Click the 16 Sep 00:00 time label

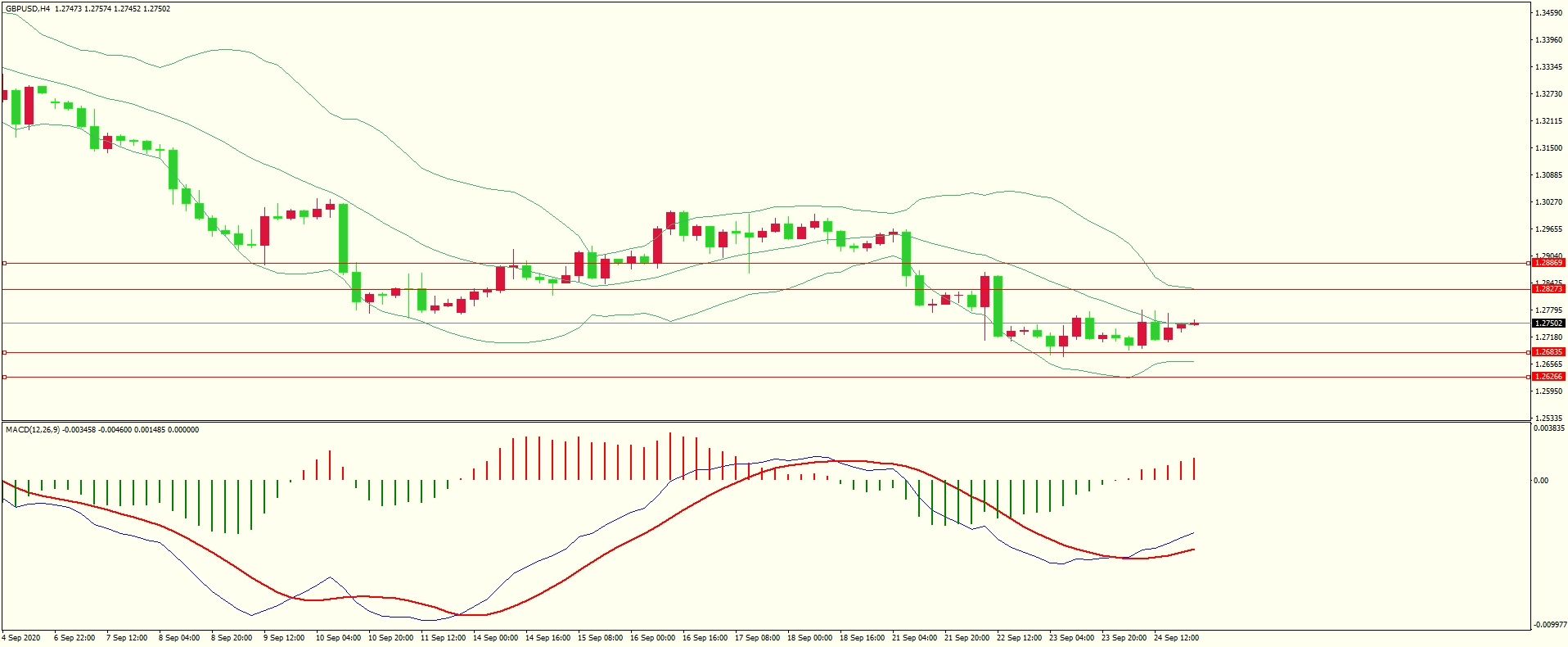coord(652,638)
